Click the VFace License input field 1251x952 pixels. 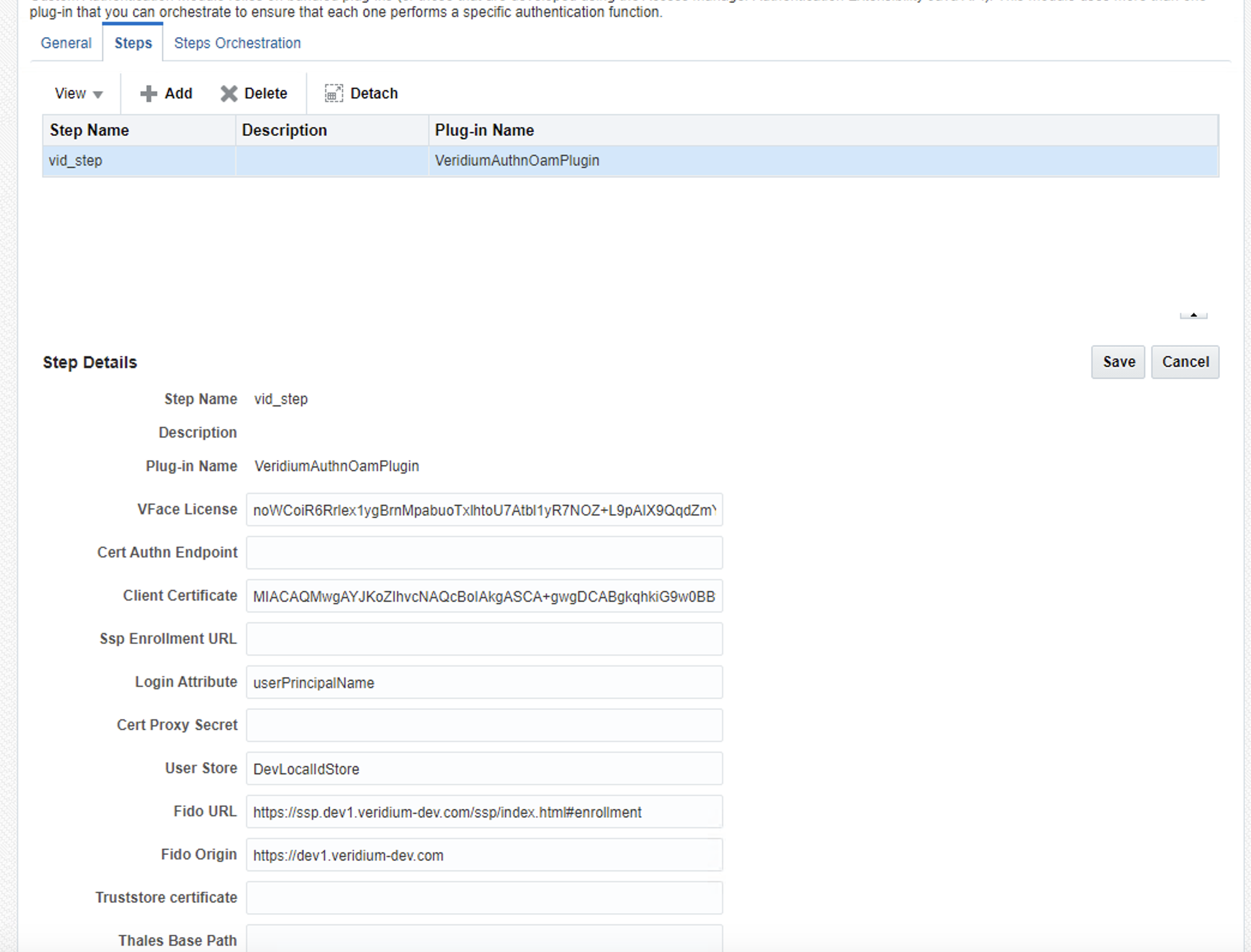(484, 510)
